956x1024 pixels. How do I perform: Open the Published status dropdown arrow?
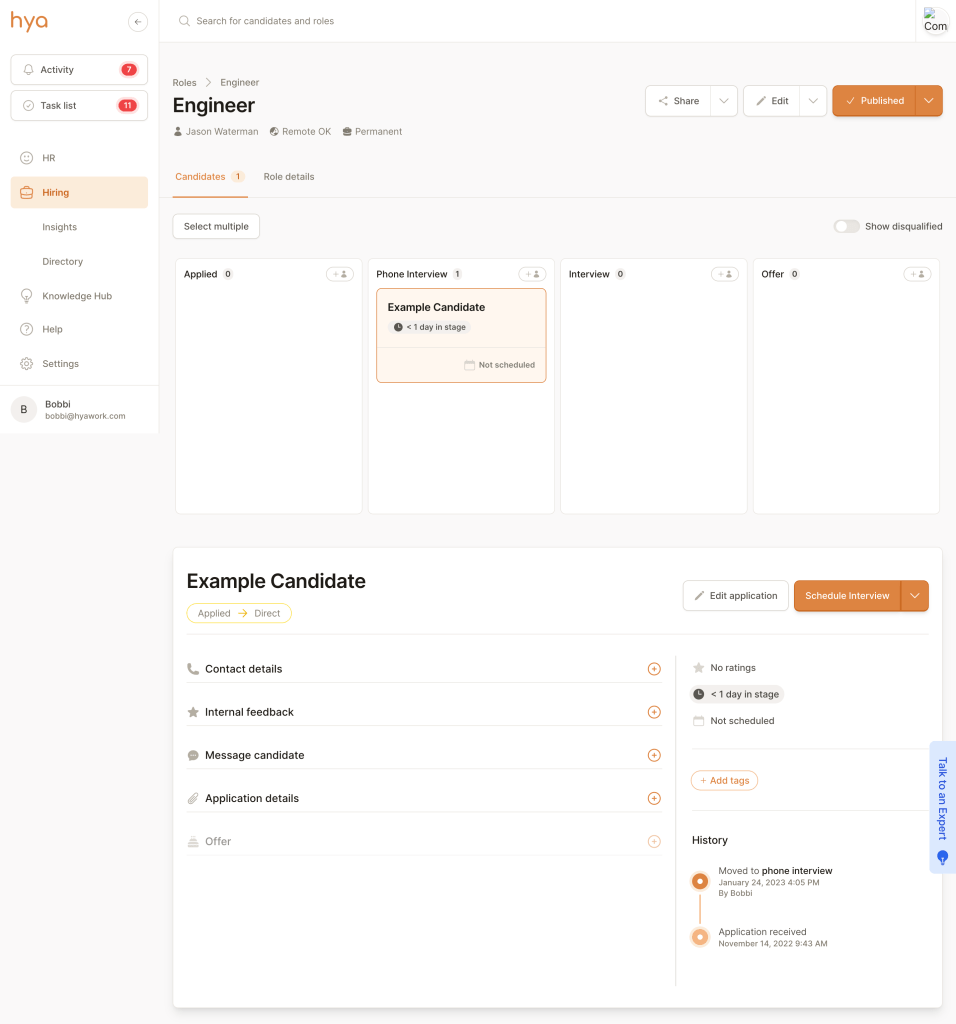pyautogui.click(x=929, y=101)
